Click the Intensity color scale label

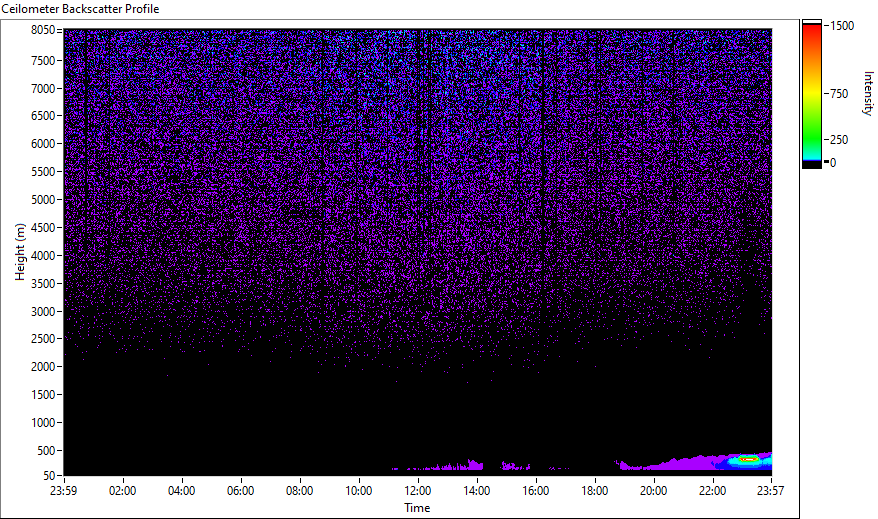point(868,93)
